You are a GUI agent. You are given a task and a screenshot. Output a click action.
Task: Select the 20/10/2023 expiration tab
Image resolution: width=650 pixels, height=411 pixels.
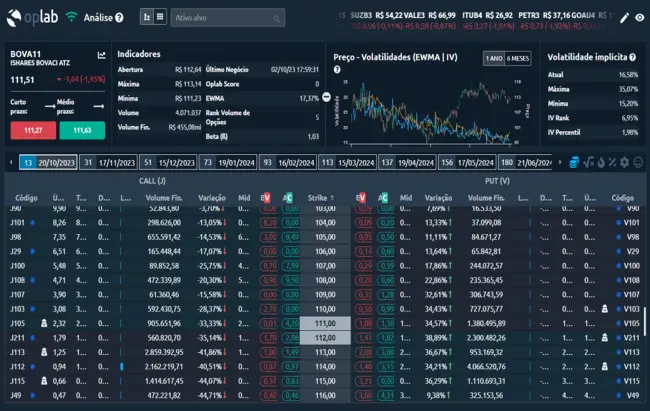48,163
